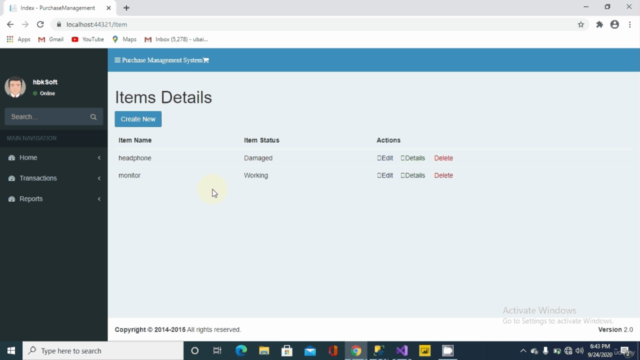
Task: Open the Chrome profile account icon
Action: [x=615, y=24]
